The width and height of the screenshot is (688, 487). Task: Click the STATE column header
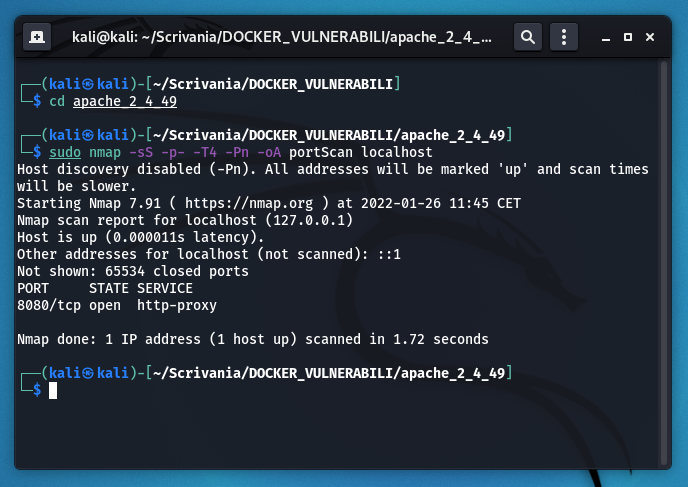[x=109, y=289]
